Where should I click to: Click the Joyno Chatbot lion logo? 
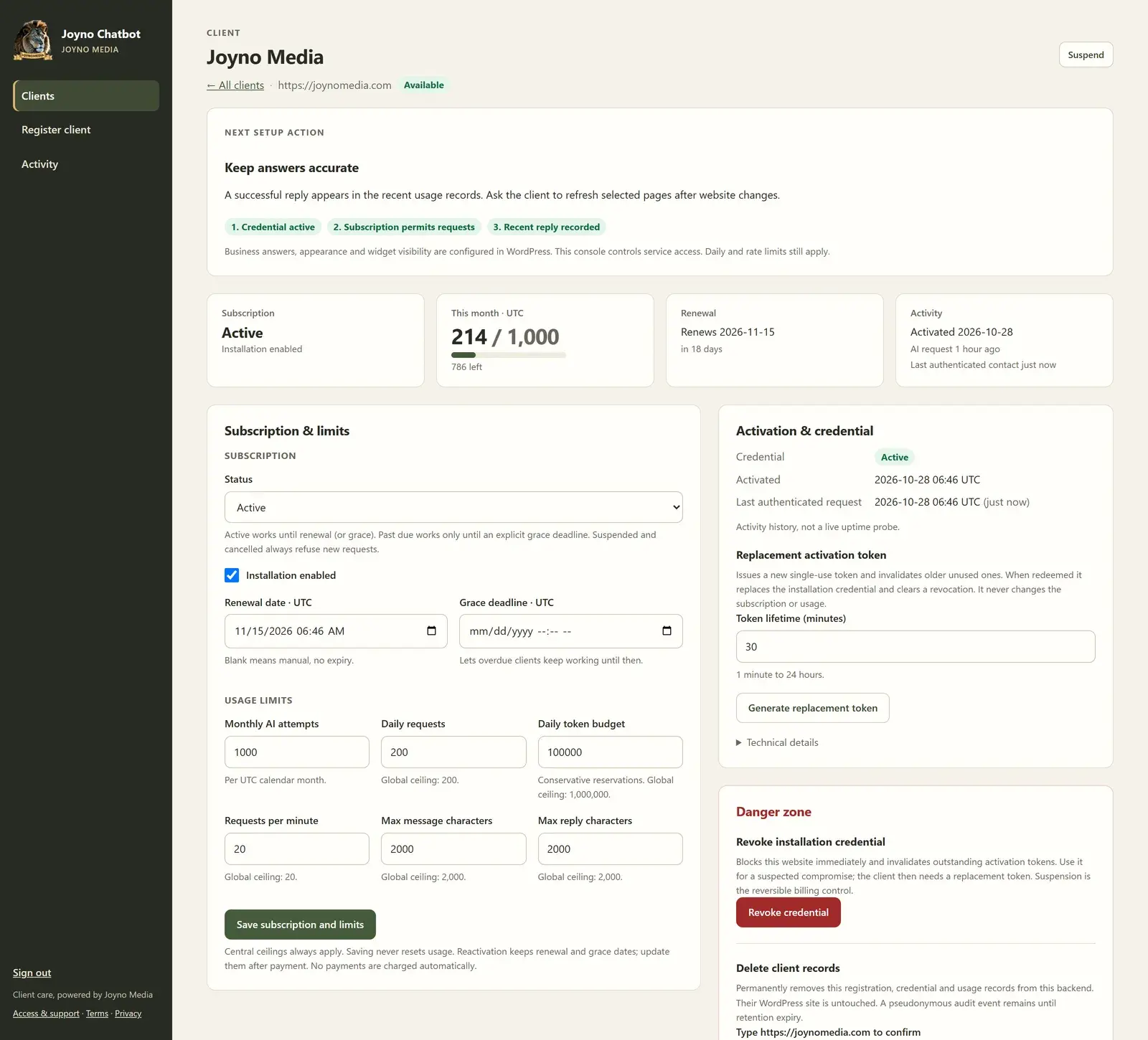(33, 40)
